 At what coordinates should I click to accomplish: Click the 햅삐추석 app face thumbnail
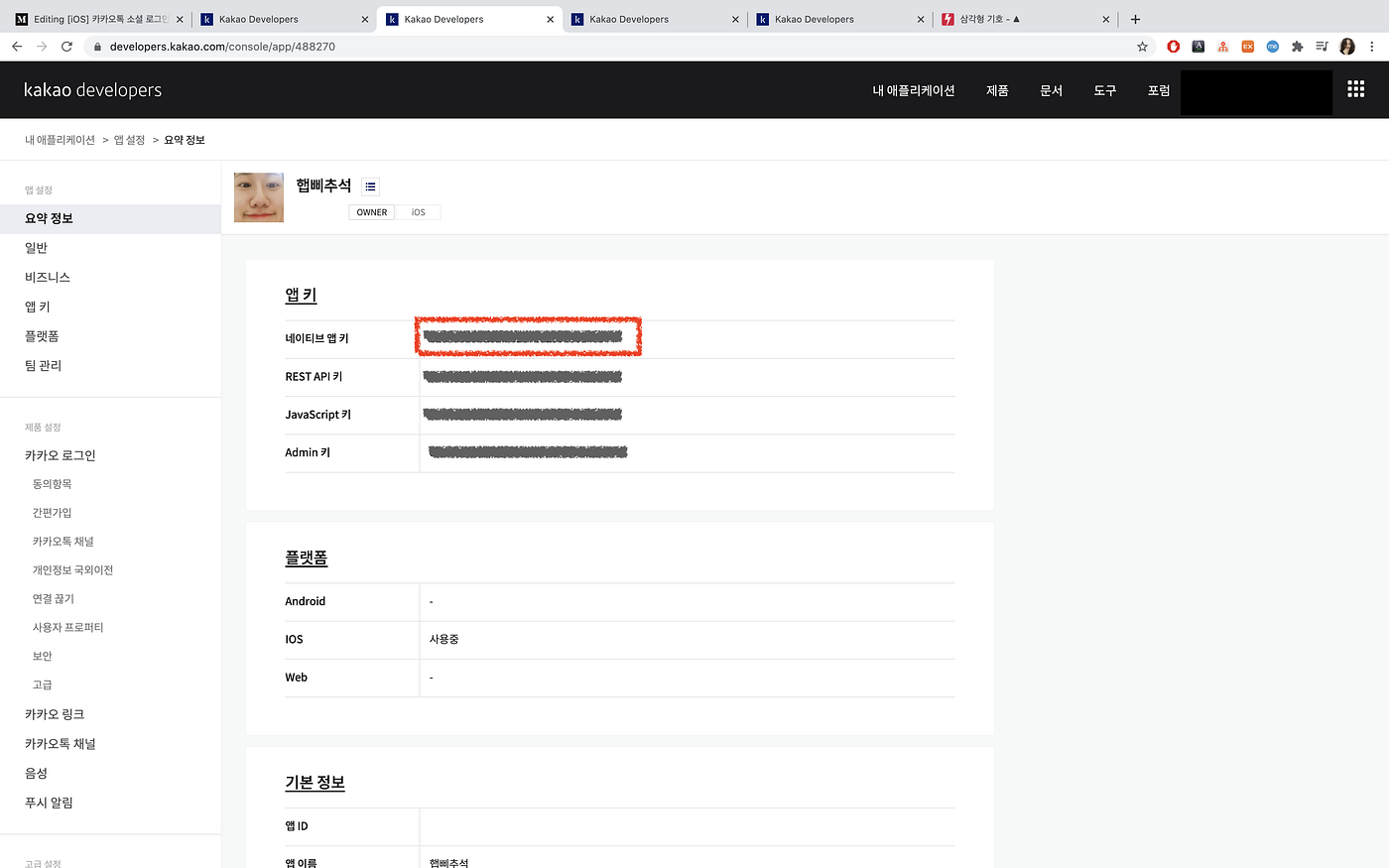coord(259,197)
